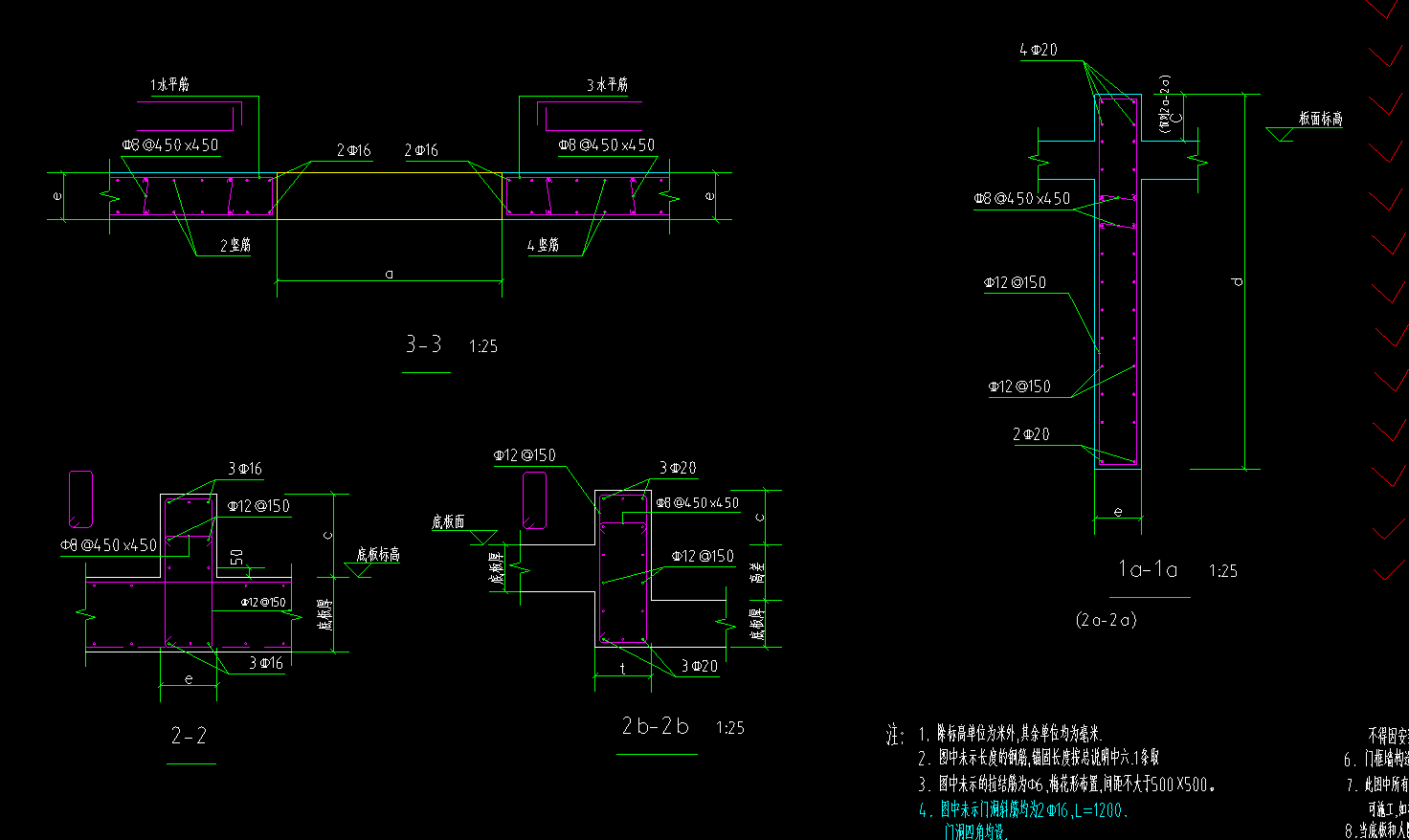Select the dimension letter 't' in section 2b-2b
This screenshot has height=840, width=1409.
623,668
